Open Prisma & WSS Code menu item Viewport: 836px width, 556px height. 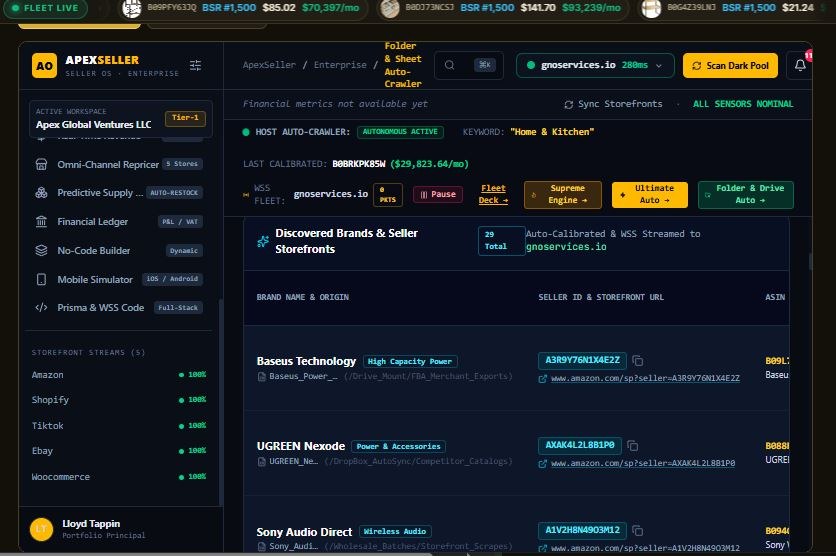[119, 308]
